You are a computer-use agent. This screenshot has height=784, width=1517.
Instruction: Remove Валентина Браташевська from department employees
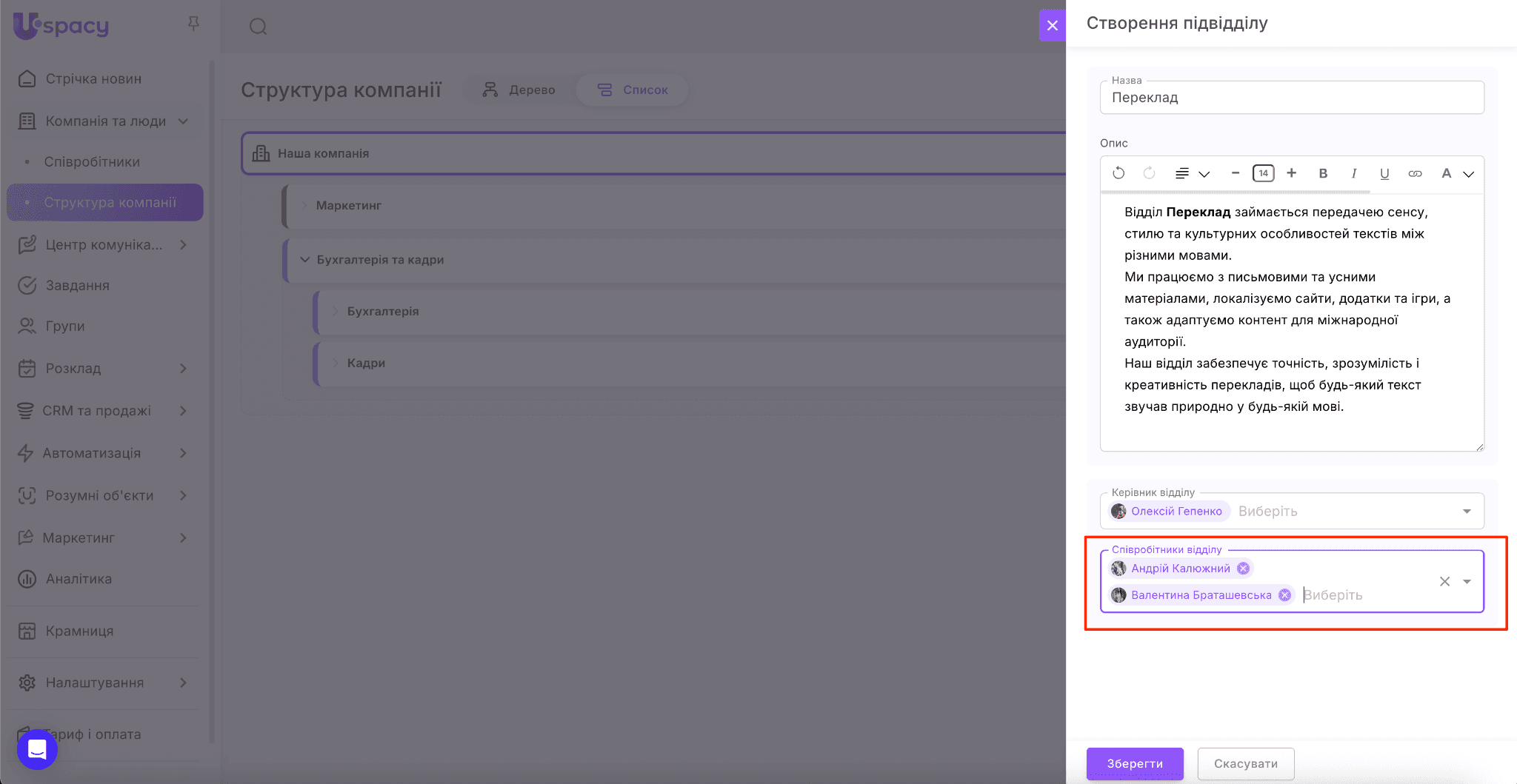tap(1285, 595)
